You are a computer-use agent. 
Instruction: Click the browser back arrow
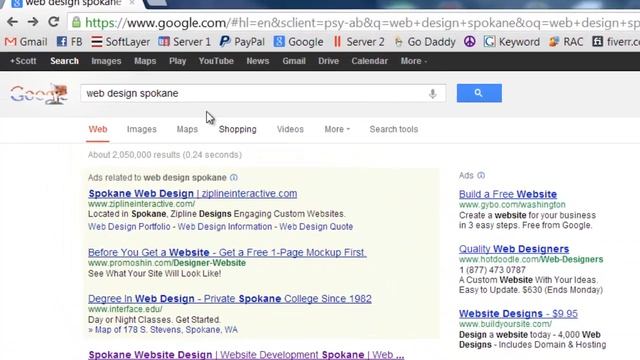pyautogui.click(x=12, y=22)
